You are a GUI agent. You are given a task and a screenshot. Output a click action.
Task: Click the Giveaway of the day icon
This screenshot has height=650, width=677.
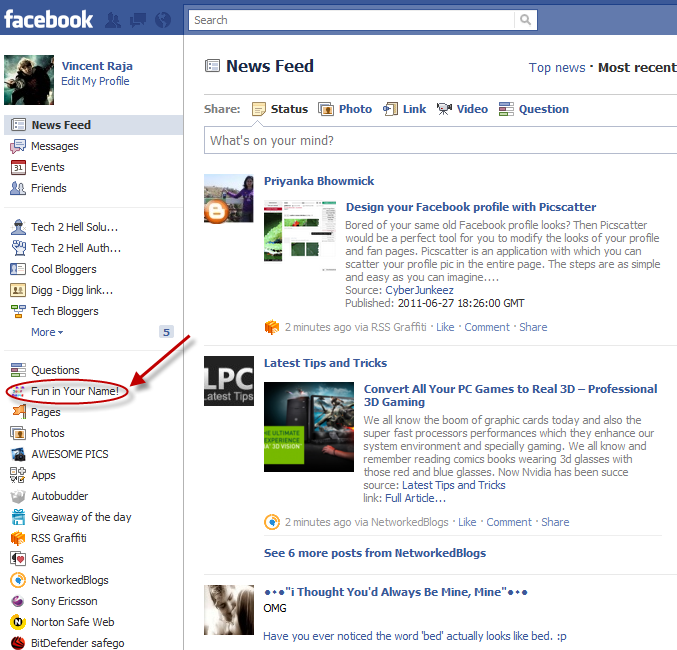pos(18,517)
